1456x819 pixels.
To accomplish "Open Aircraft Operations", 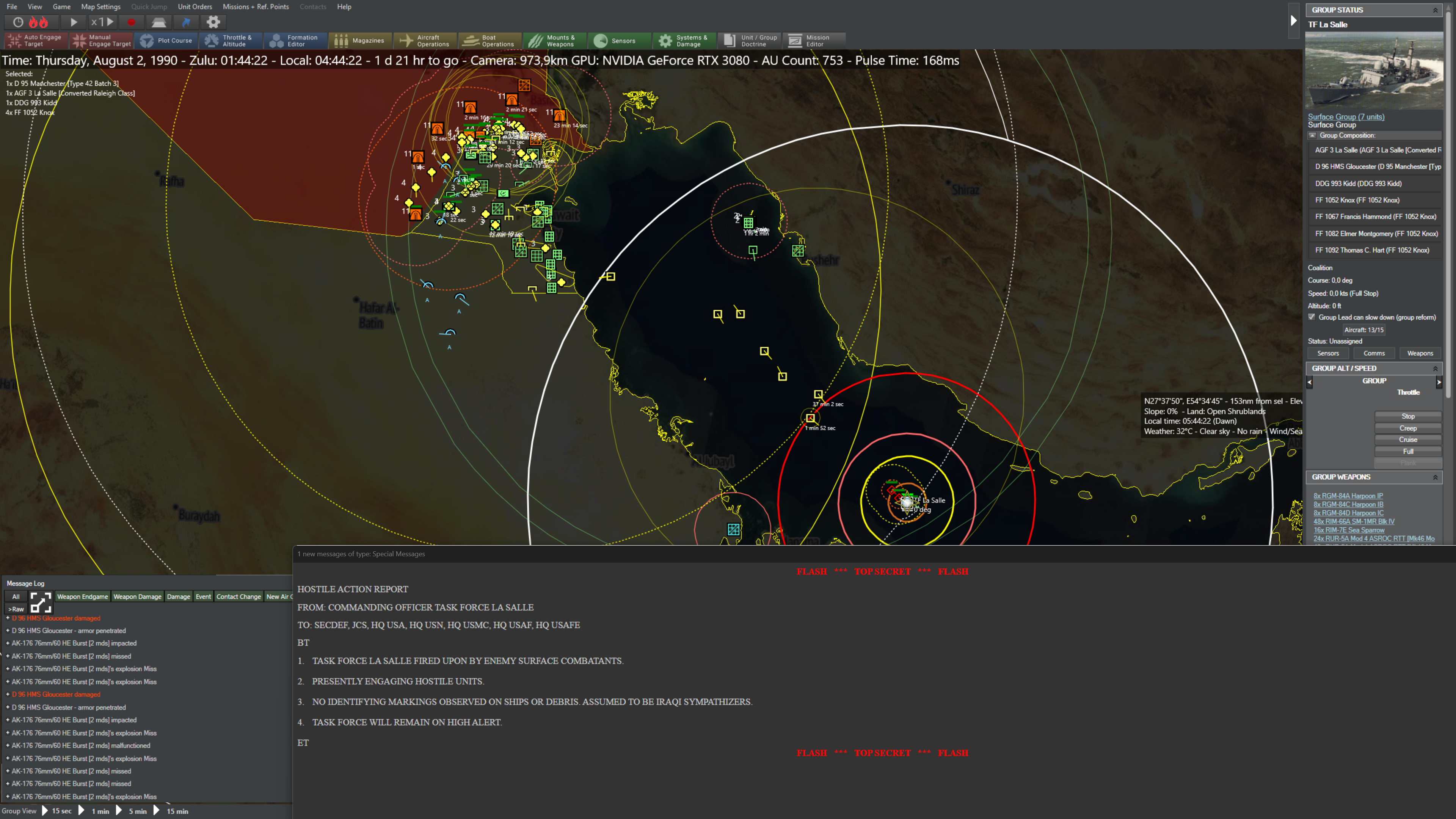I will tap(425, 41).
